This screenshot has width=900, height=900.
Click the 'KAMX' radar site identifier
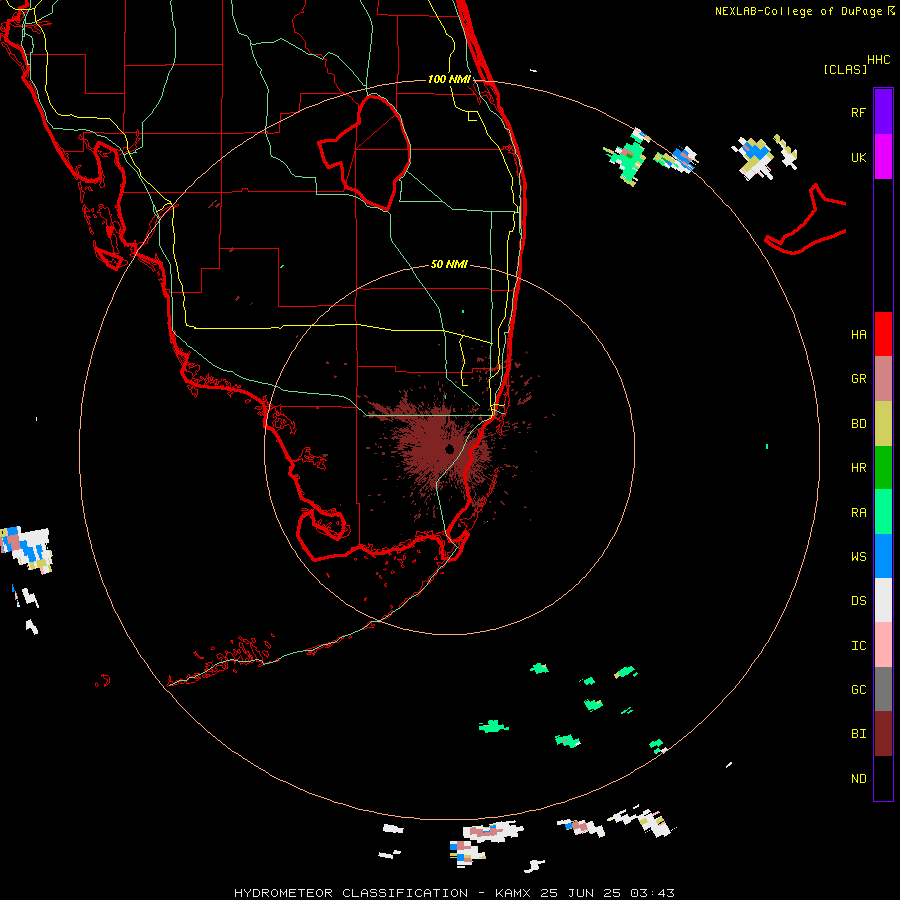(x=513, y=893)
